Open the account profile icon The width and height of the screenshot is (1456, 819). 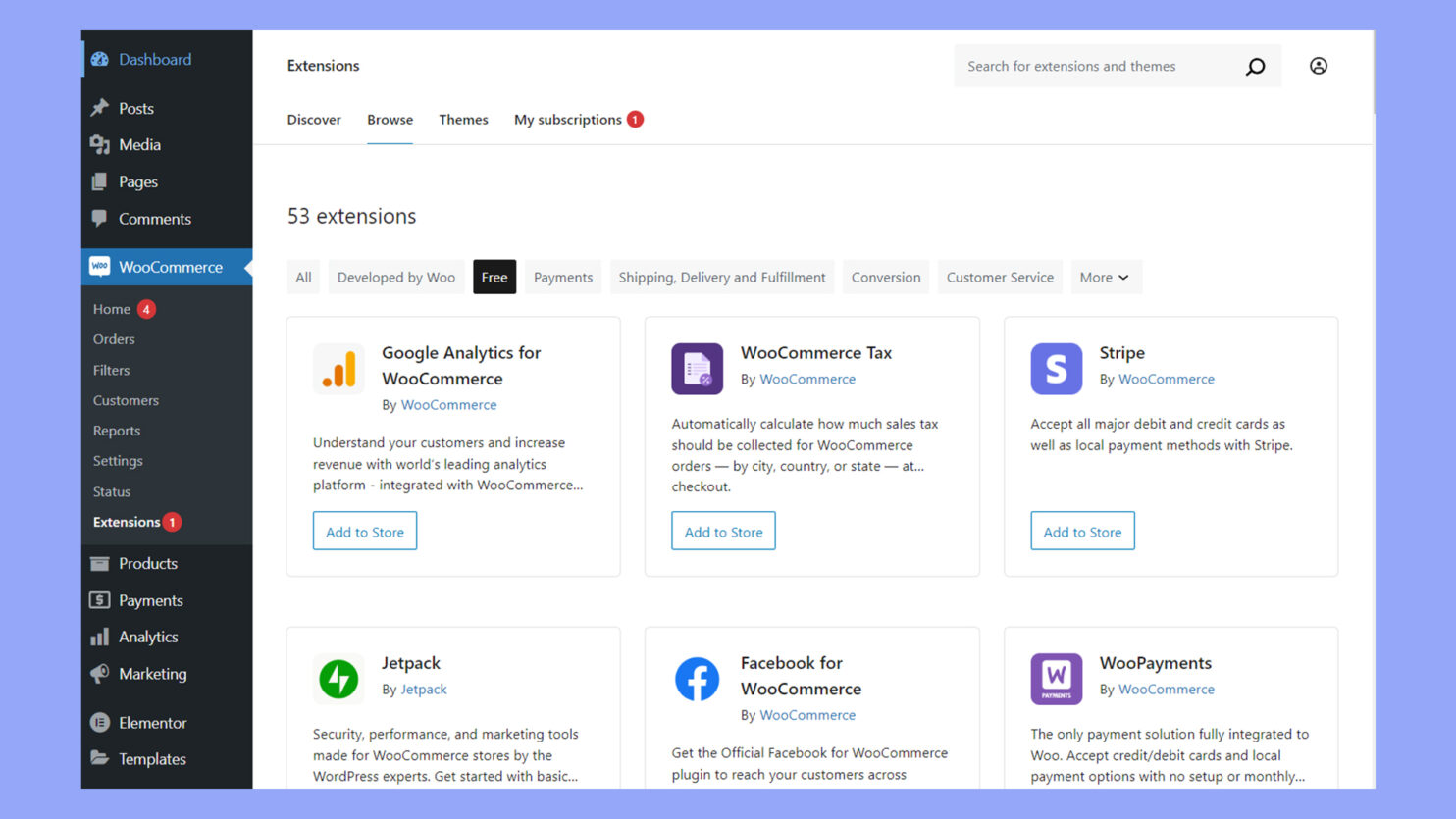point(1318,66)
